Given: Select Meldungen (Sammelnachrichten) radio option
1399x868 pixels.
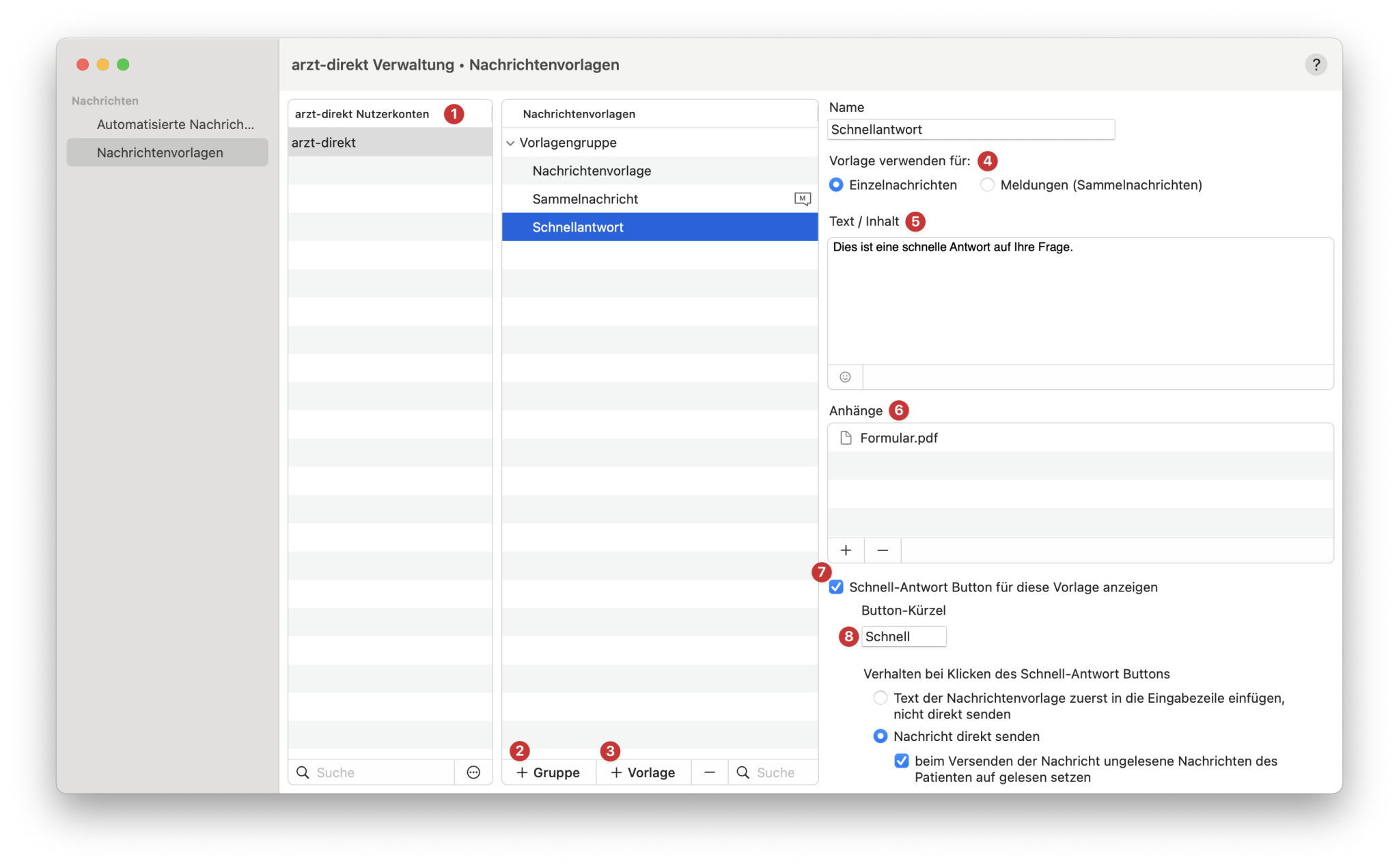Looking at the screenshot, I should point(987,184).
